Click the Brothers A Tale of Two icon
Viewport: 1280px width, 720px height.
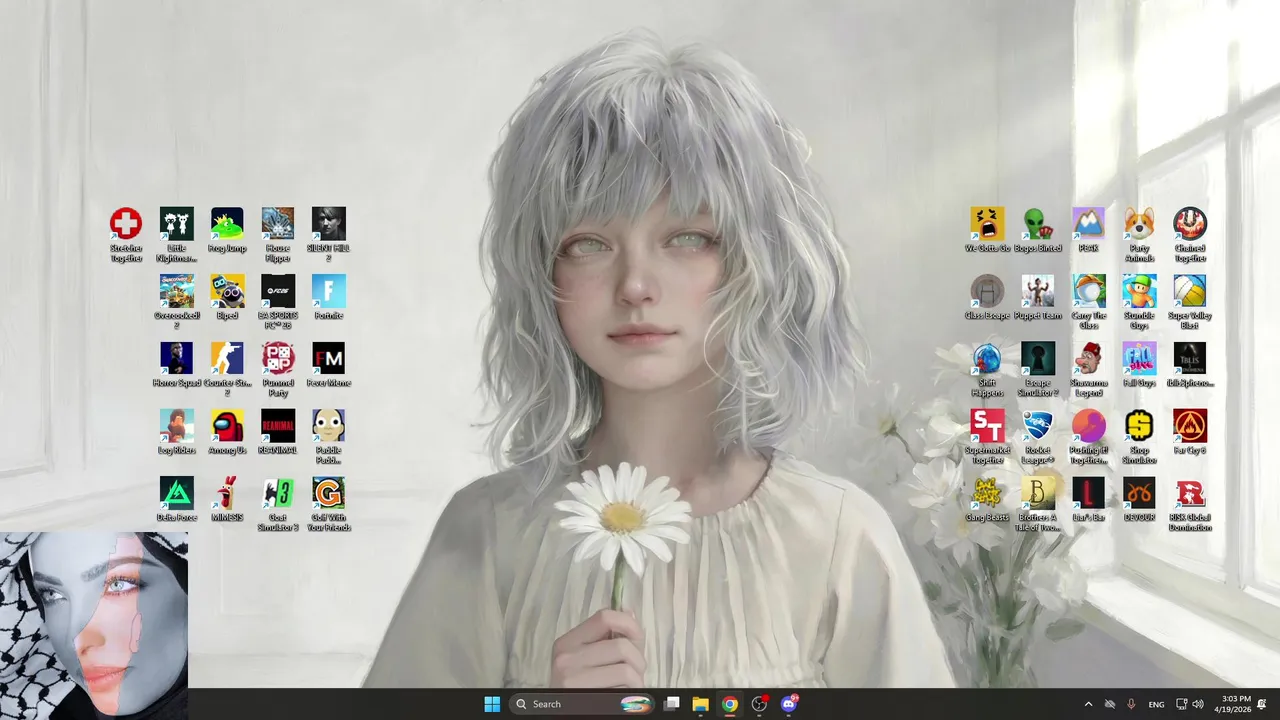click(1038, 493)
